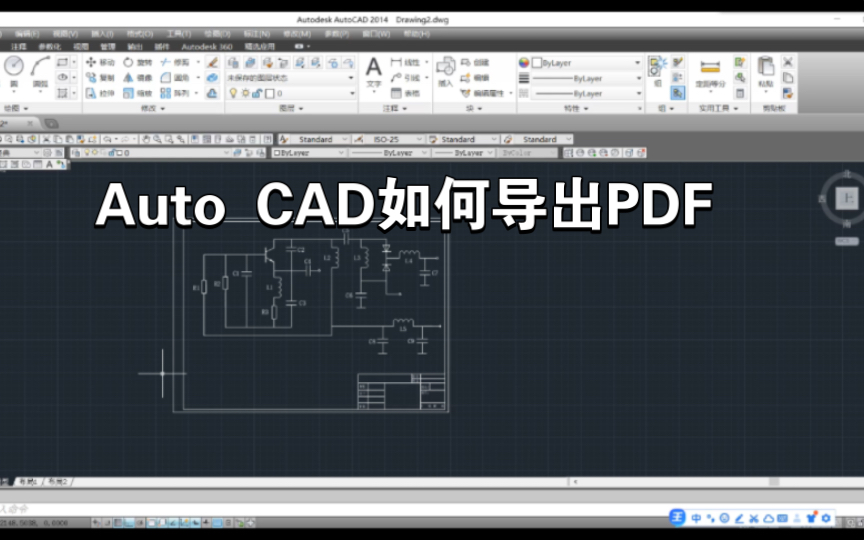Open the Layer Properties manager icon
The image size is (864, 540).
point(233,63)
